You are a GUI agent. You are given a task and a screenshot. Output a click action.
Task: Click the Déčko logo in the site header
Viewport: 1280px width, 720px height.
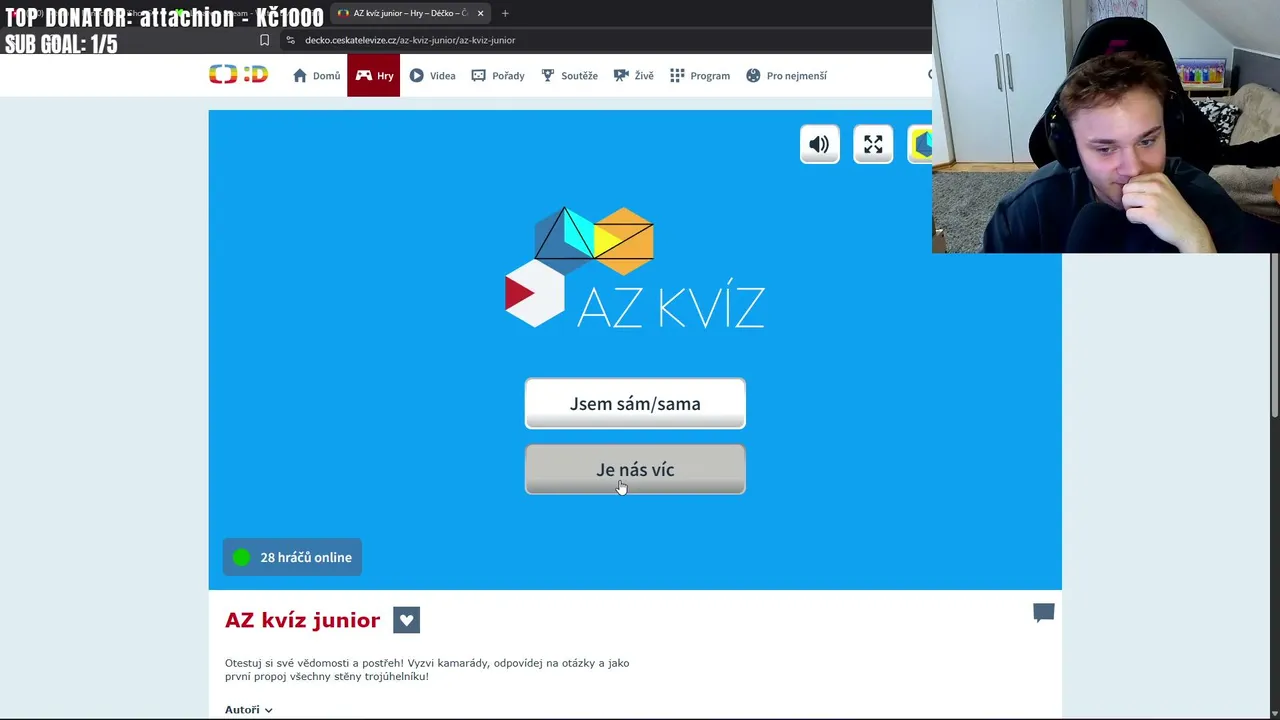click(238, 75)
